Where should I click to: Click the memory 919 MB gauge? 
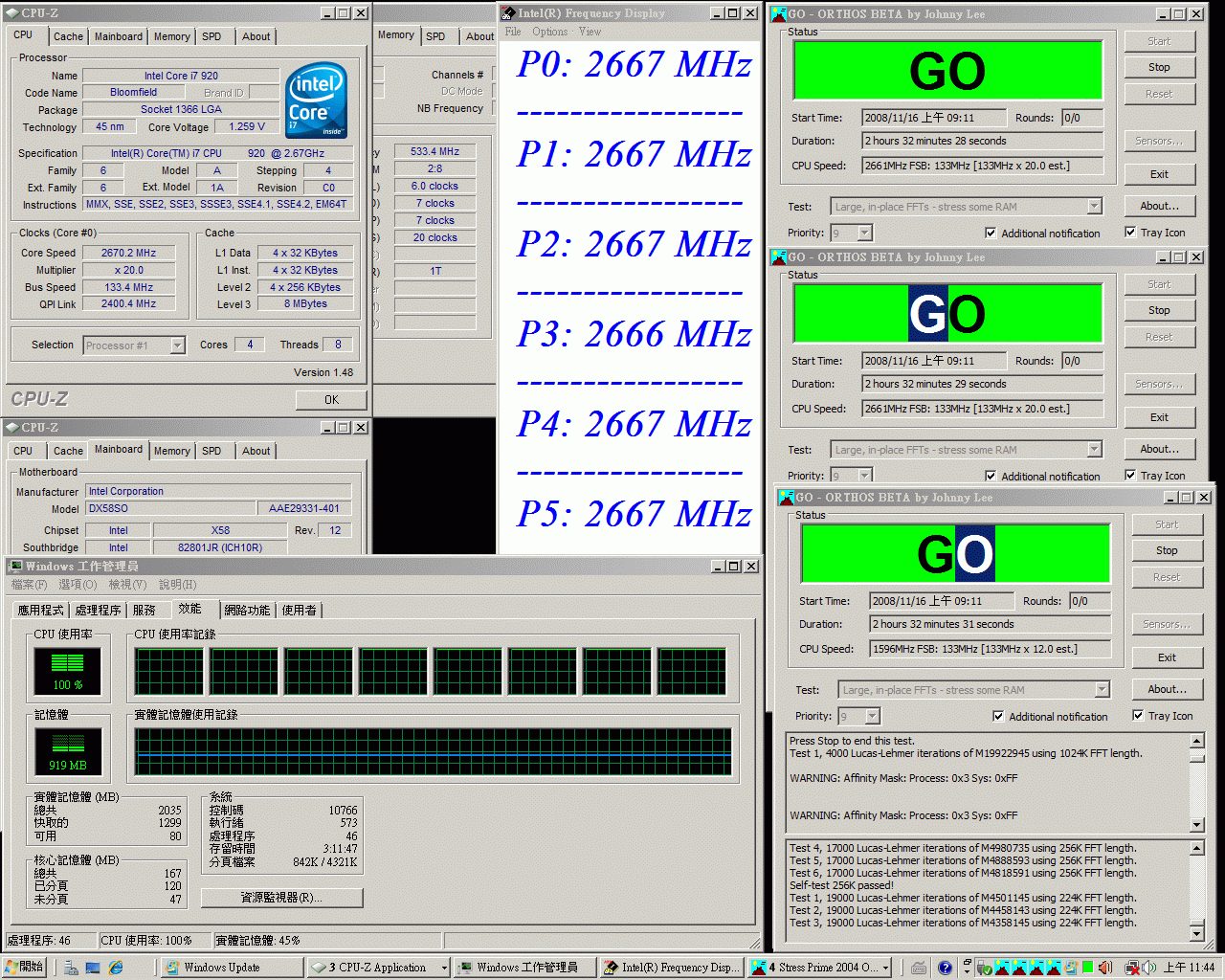pyautogui.click(x=67, y=751)
